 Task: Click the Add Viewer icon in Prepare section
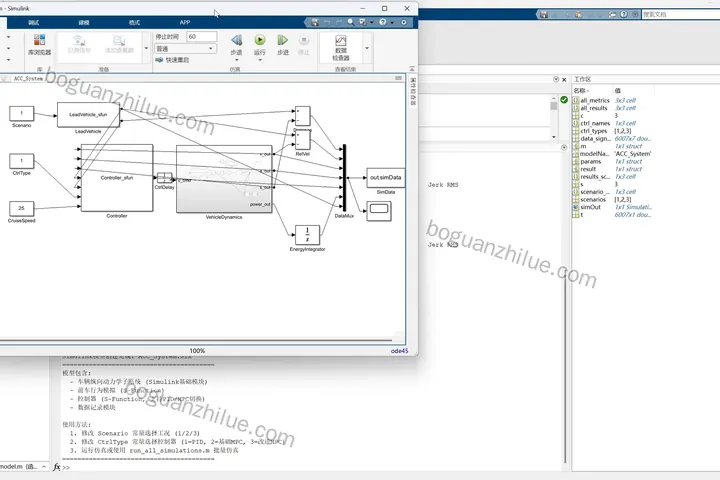119,44
